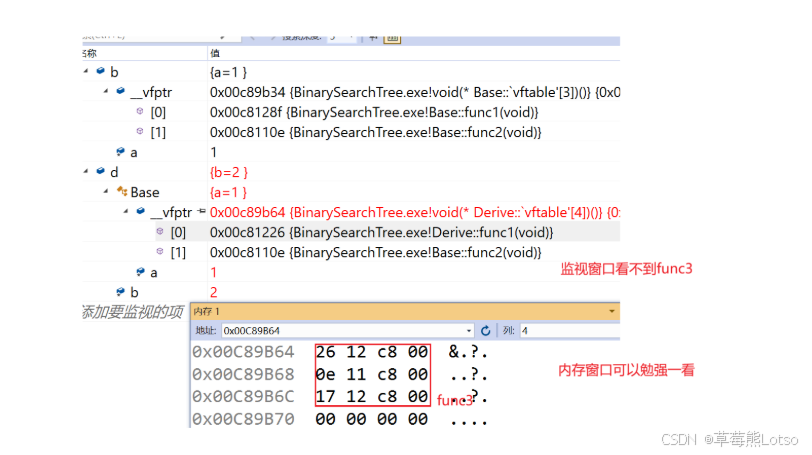Select the 内存 1 tab title
This screenshot has height=455, width=812.
[x=207, y=311]
